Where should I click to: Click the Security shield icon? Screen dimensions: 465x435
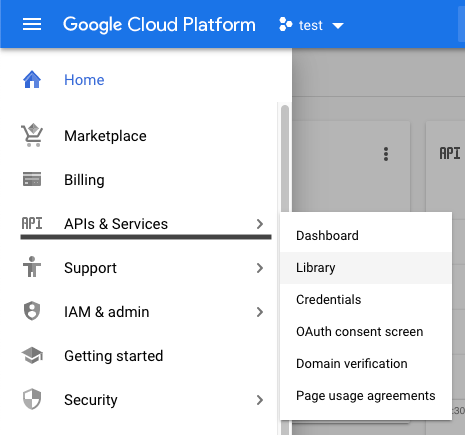pyautogui.click(x=32, y=399)
